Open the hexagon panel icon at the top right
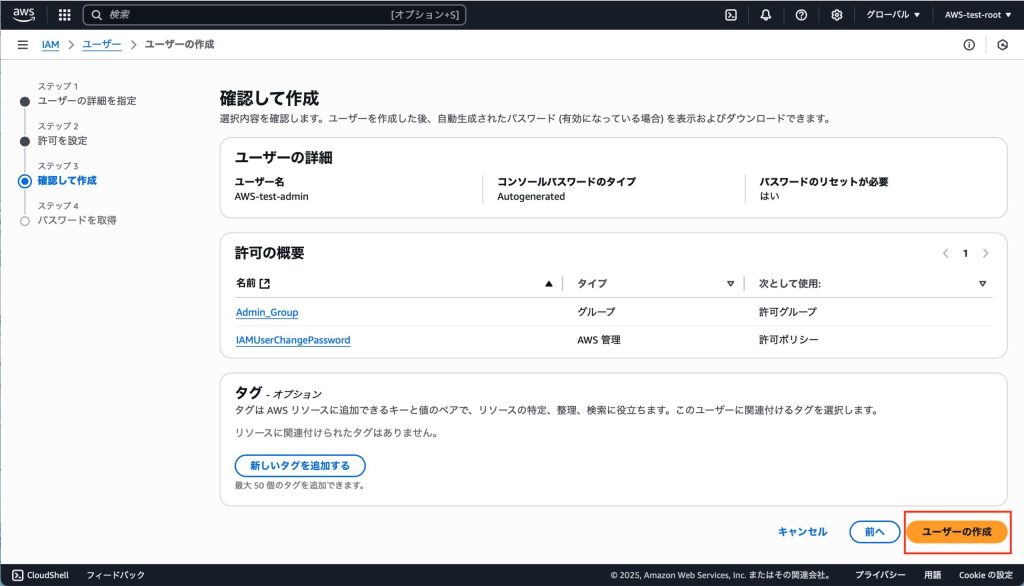Image resolution: width=1024 pixels, height=586 pixels. [1002, 44]
